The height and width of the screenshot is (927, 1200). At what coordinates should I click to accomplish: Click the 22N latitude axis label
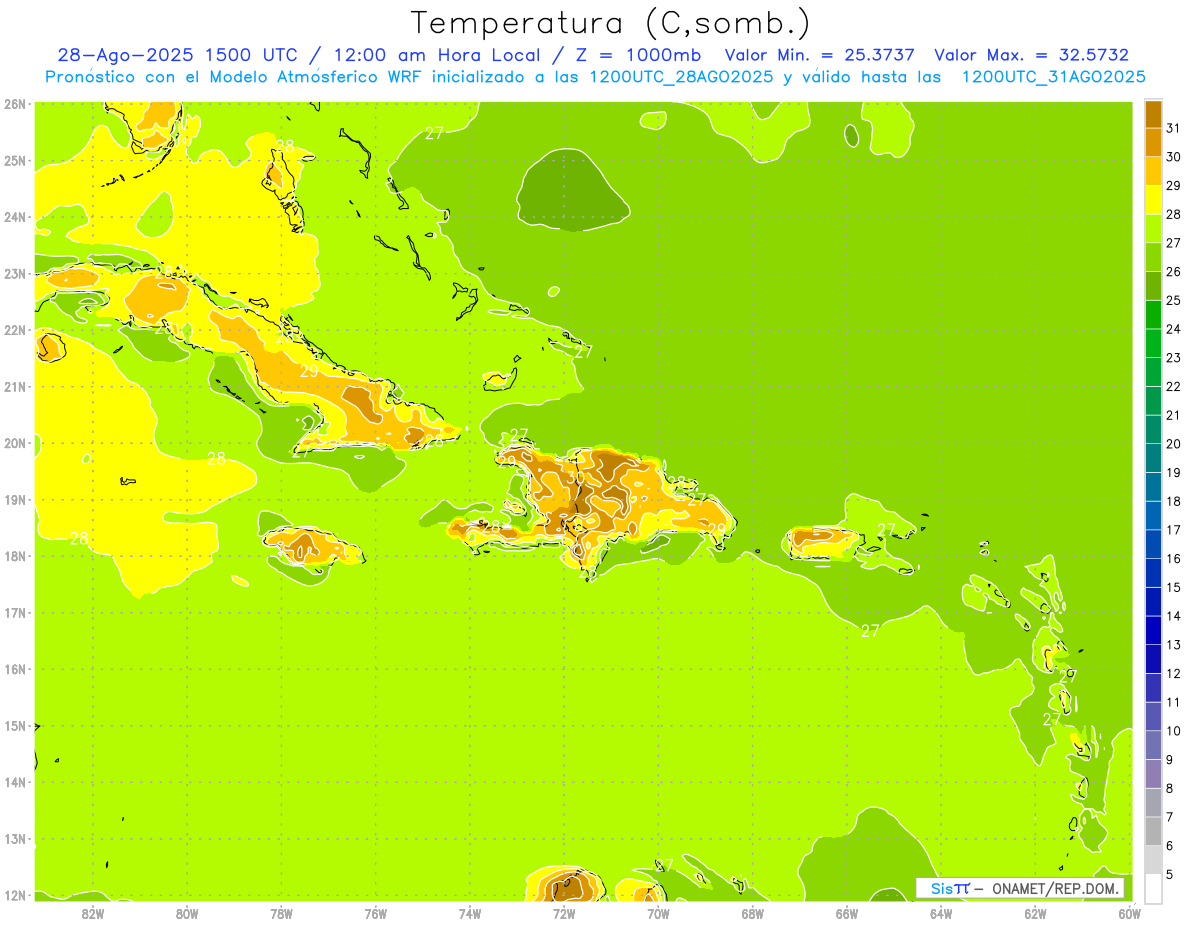(x=14, y=330)
